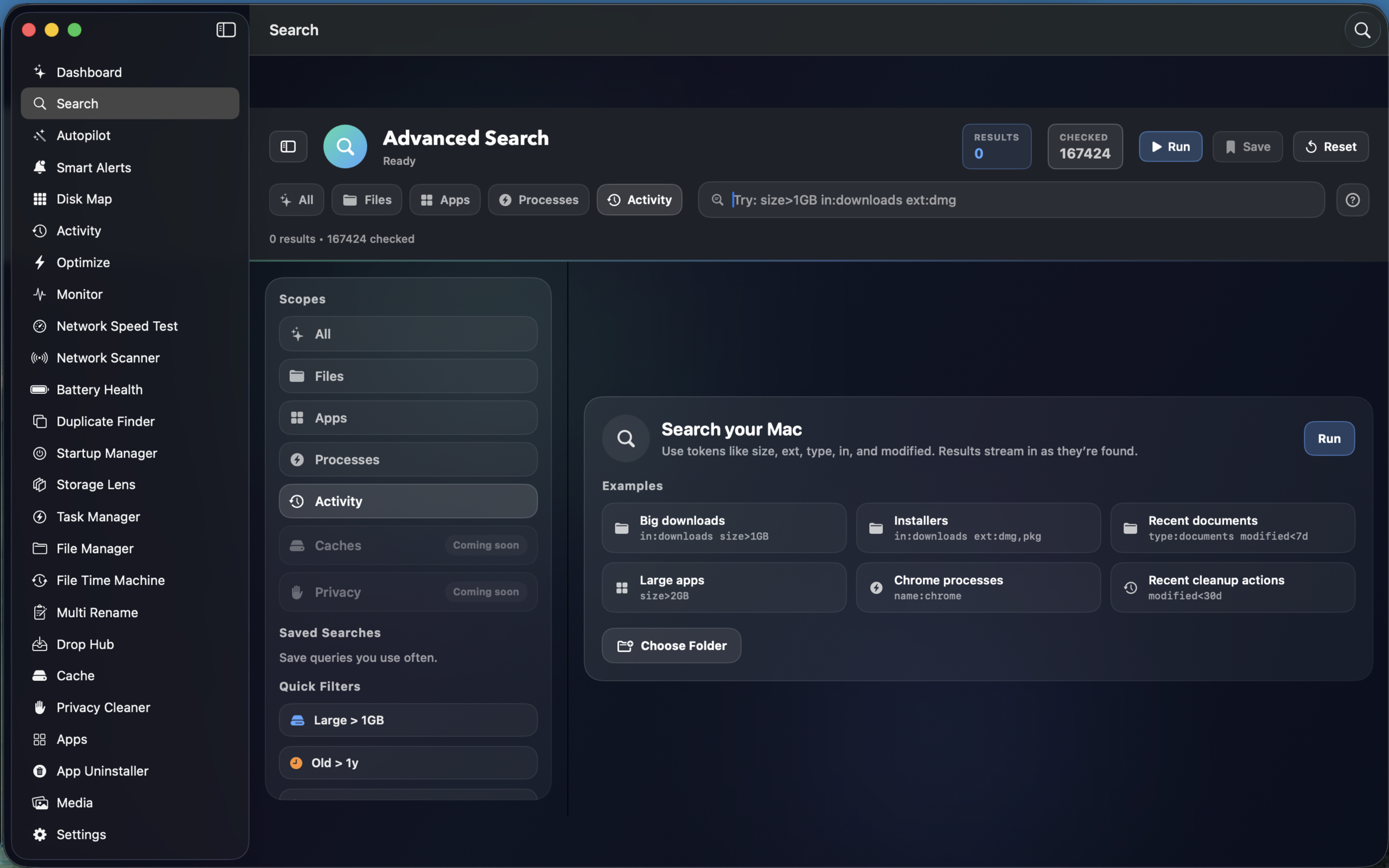The height and width of the screenshot is (868, 1389).
Task: Open Network Speed Test
Action: coord(130,326)
